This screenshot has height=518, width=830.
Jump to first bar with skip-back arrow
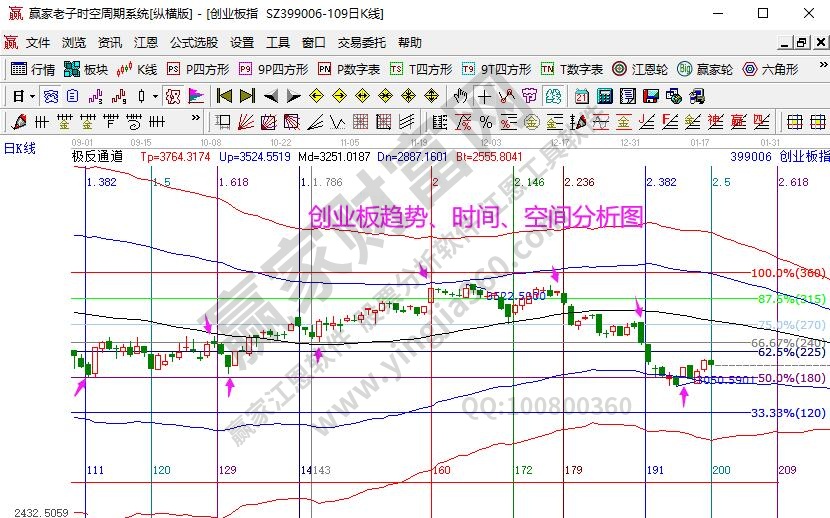coord(224,96)
